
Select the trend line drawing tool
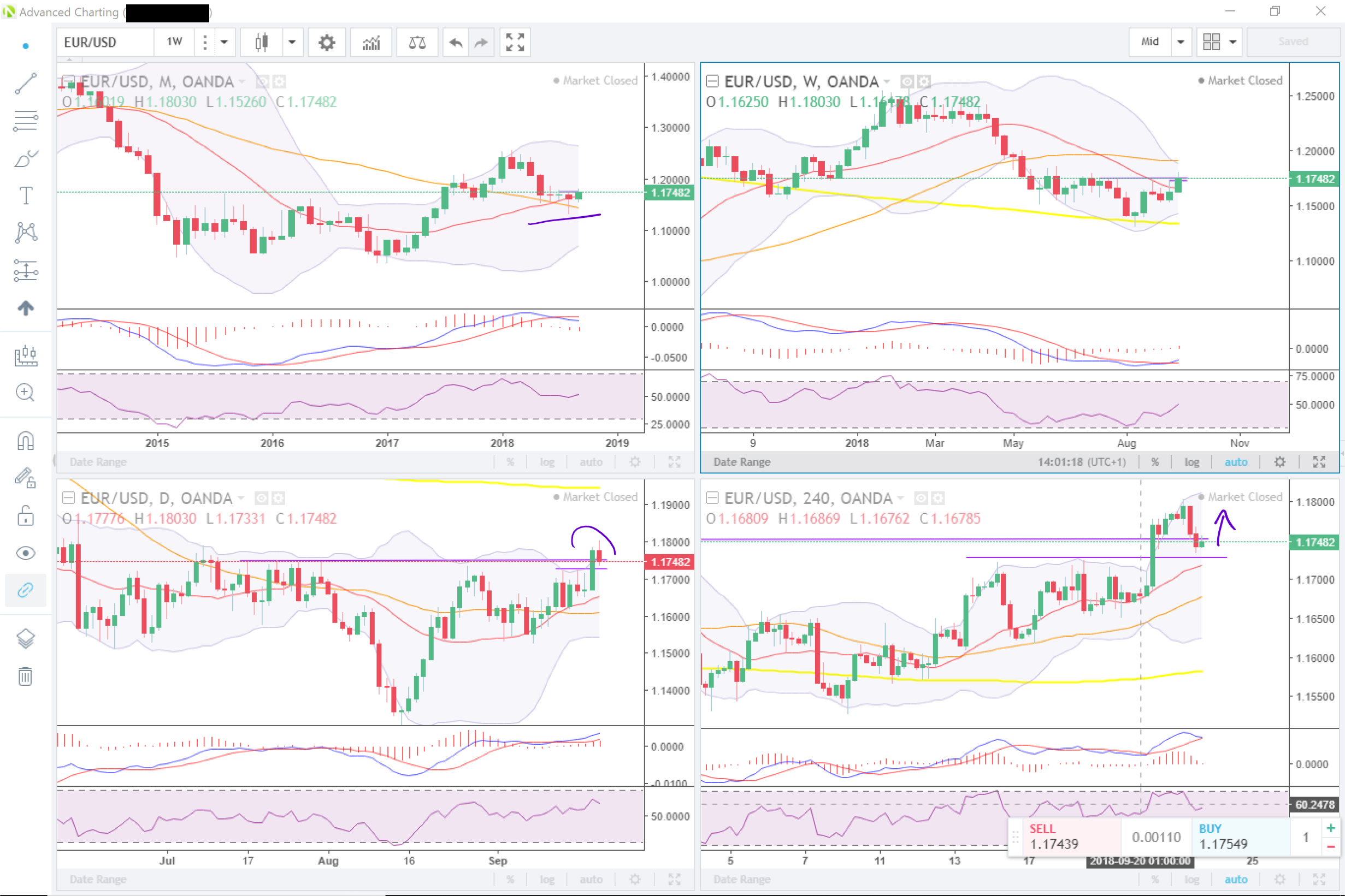point(26,84)
